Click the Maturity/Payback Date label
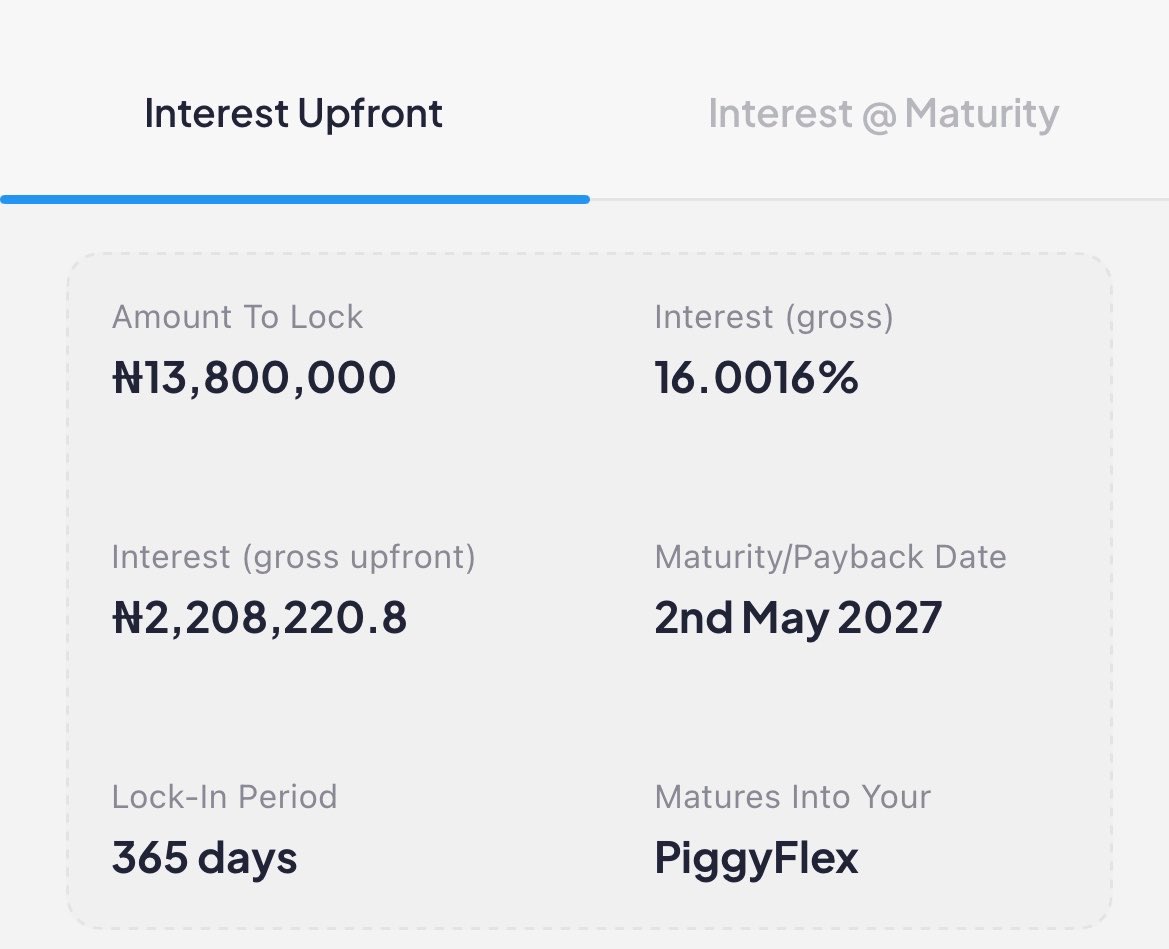The width and height of the screenshot is (1169, 949). click(x=831, y=558)
